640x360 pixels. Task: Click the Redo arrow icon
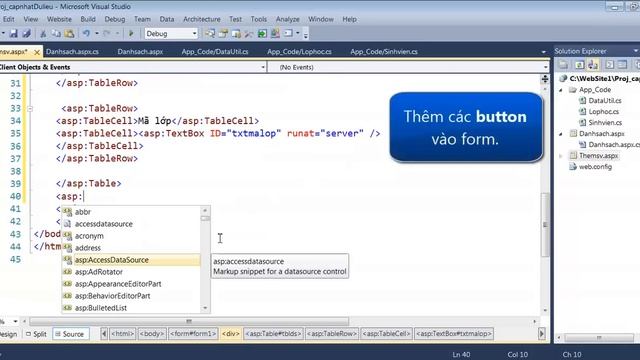(x=107, y=33)
